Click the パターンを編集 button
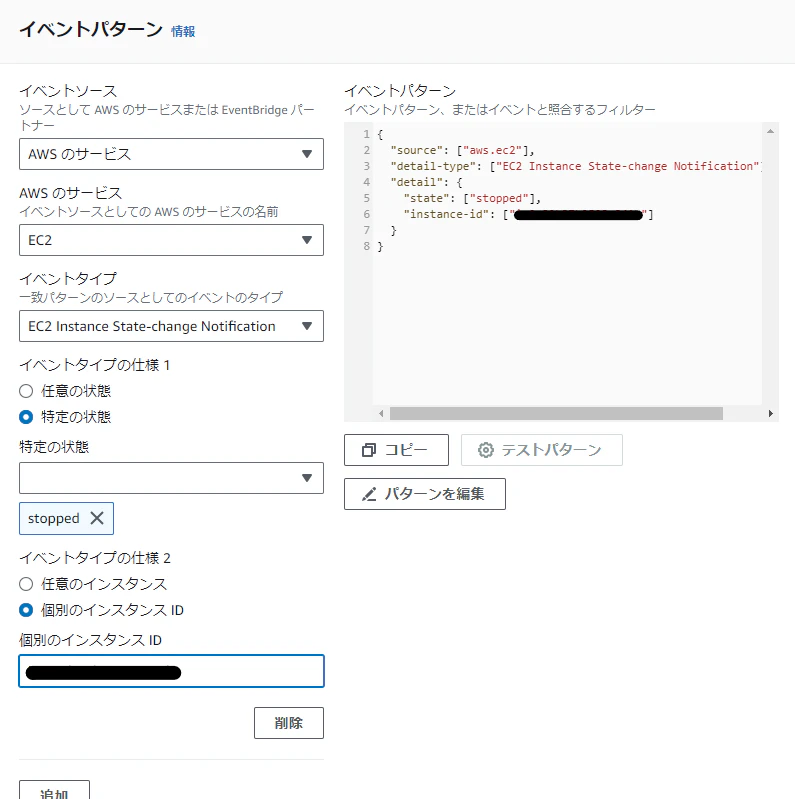This screenshot has width=795, height=799. coord(425,494)
